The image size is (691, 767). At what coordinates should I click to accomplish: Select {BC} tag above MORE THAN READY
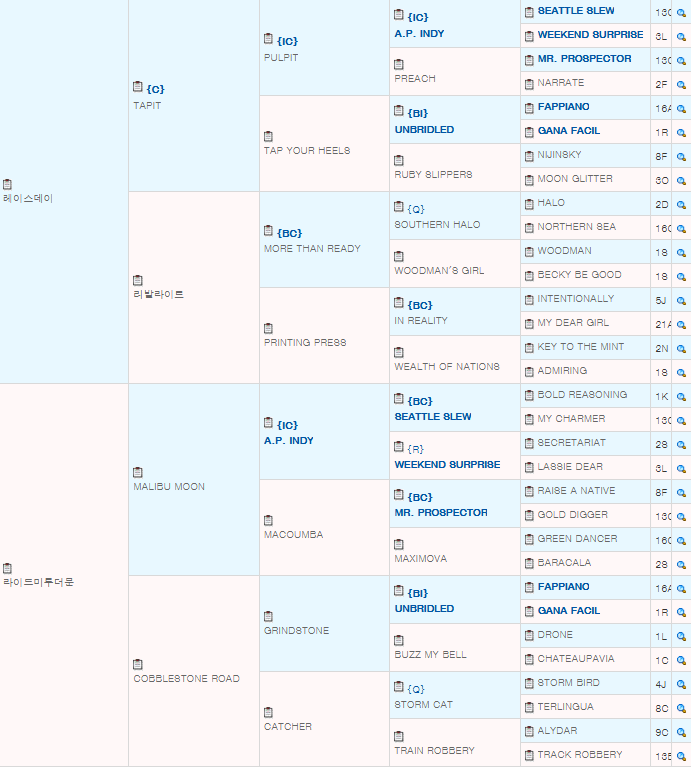290,233
